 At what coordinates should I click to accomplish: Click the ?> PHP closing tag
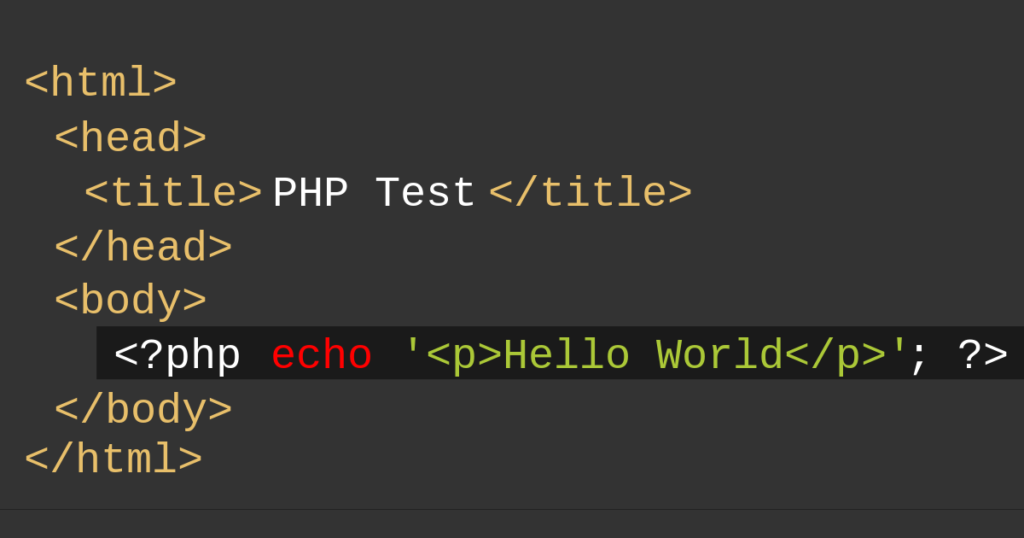[x=983, y=355]
